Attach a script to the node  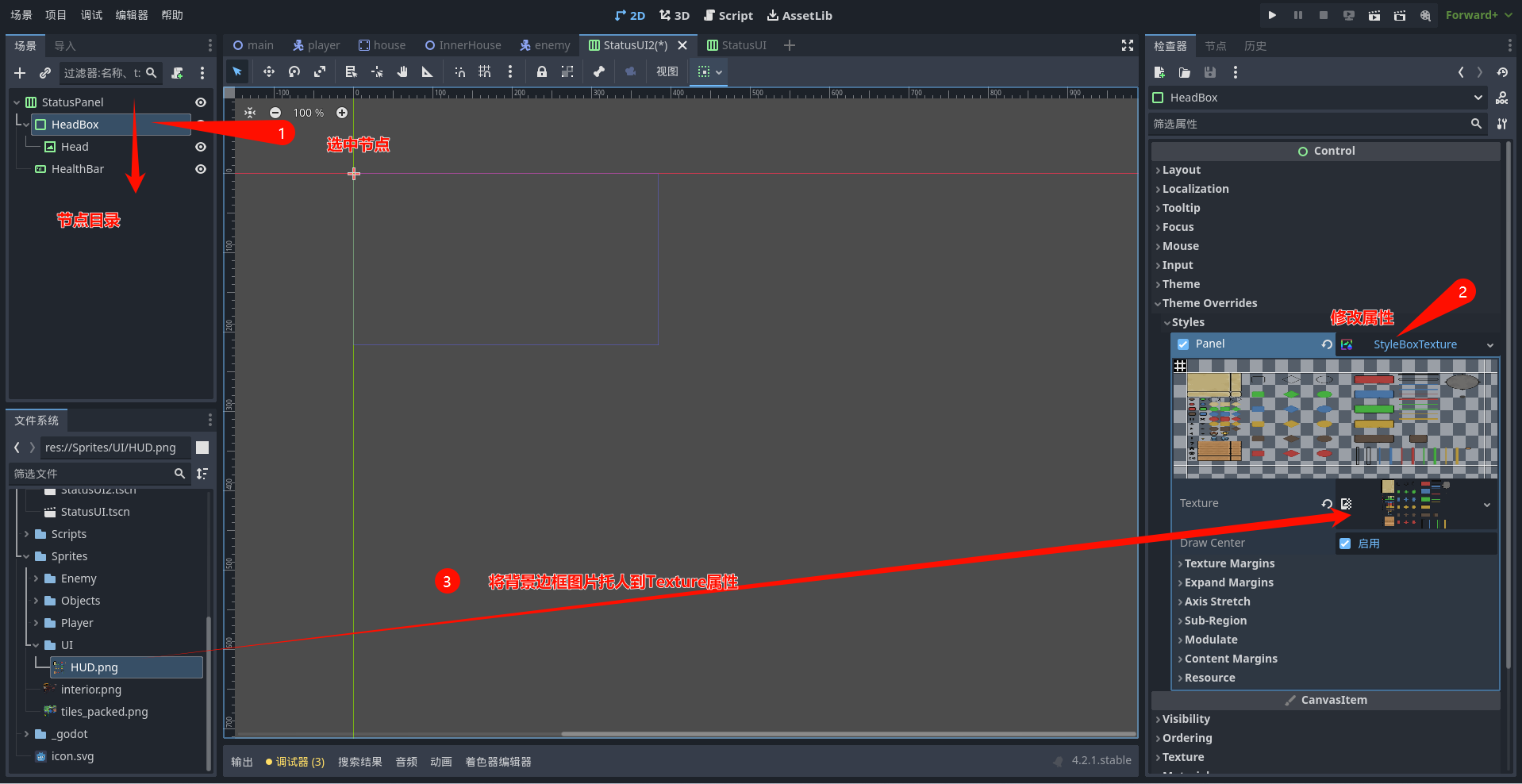click(177, 73)
